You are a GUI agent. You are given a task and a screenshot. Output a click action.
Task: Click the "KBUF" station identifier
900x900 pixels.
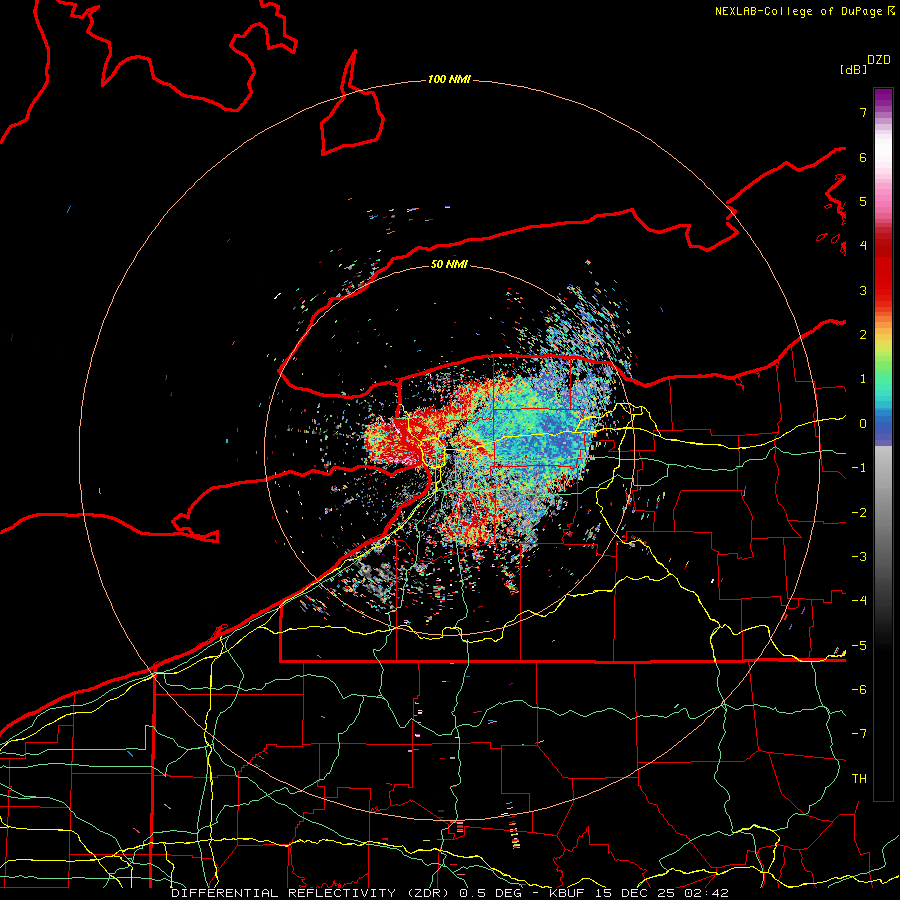coord(567,893)
